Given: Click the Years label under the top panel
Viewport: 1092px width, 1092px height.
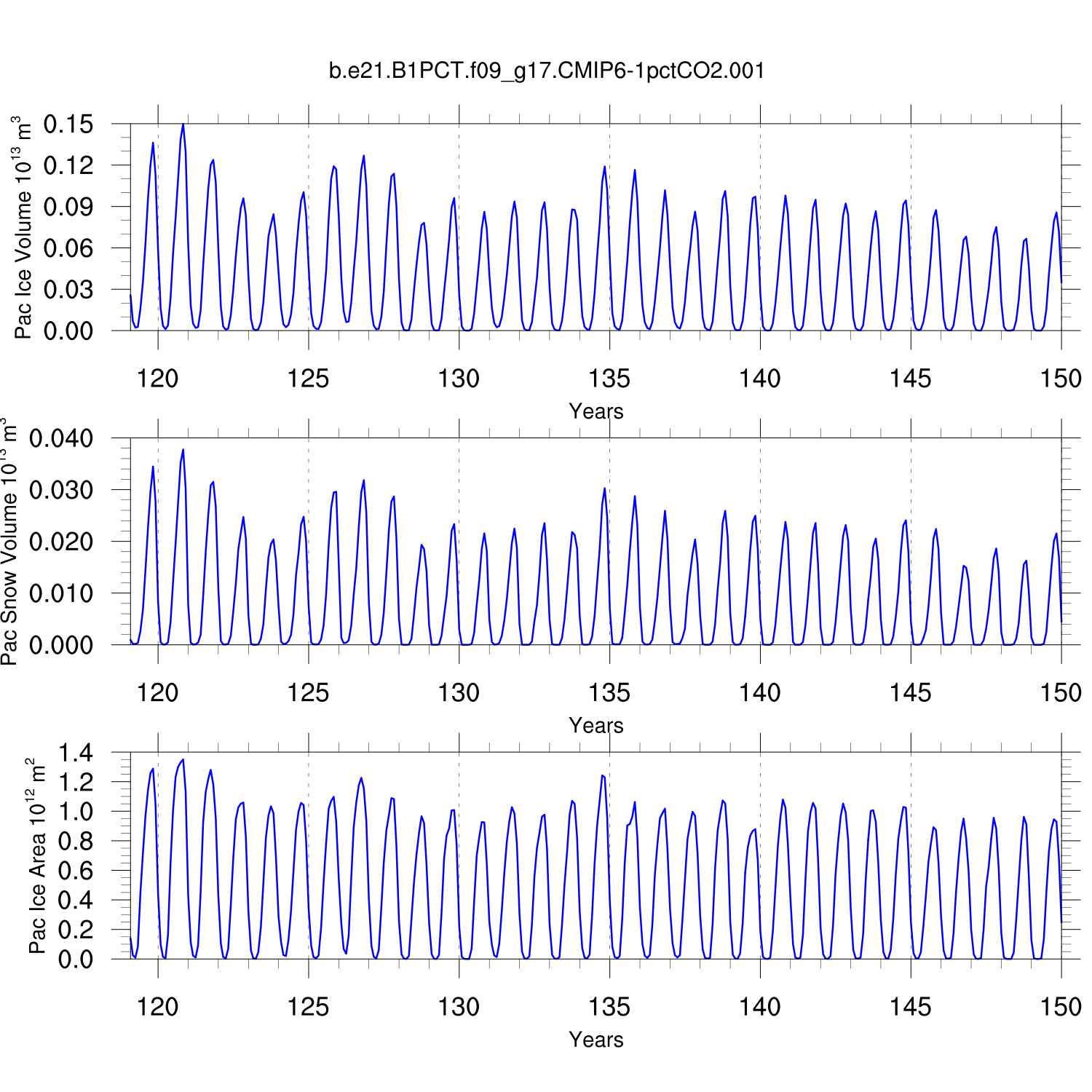Looking at the screenshot, I should 596,411.
